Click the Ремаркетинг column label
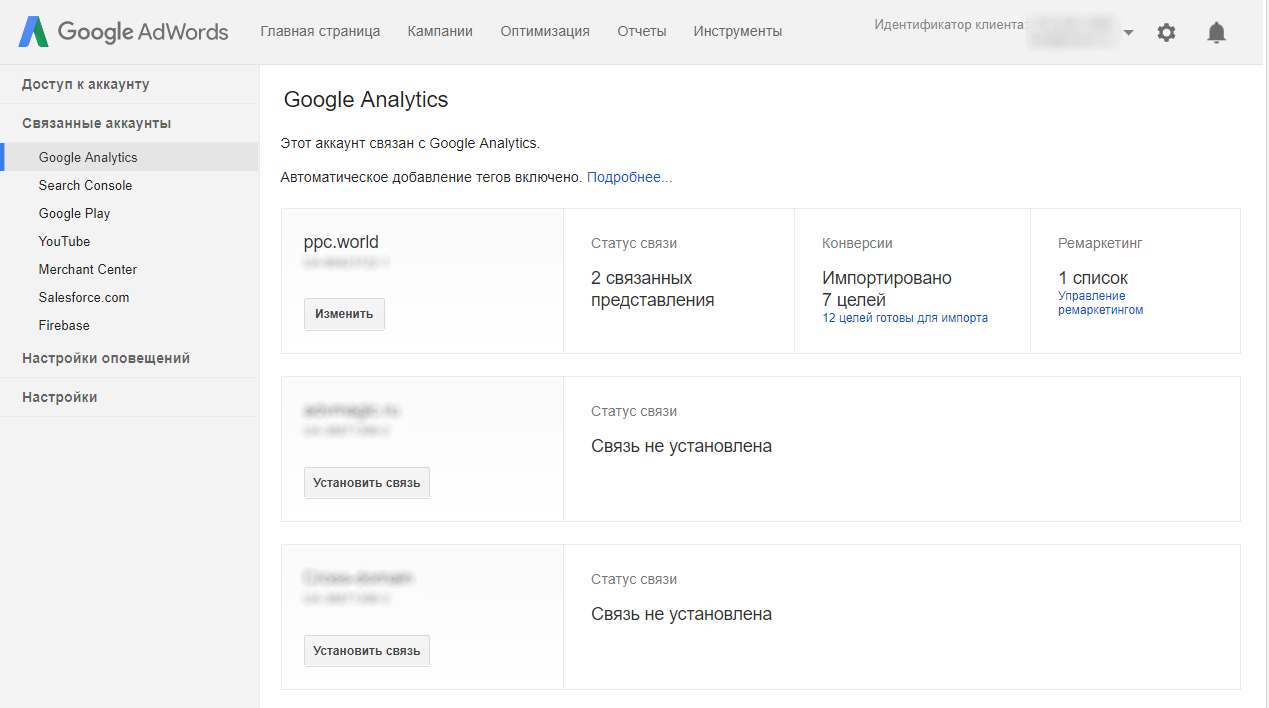 tap(1100, 243)
